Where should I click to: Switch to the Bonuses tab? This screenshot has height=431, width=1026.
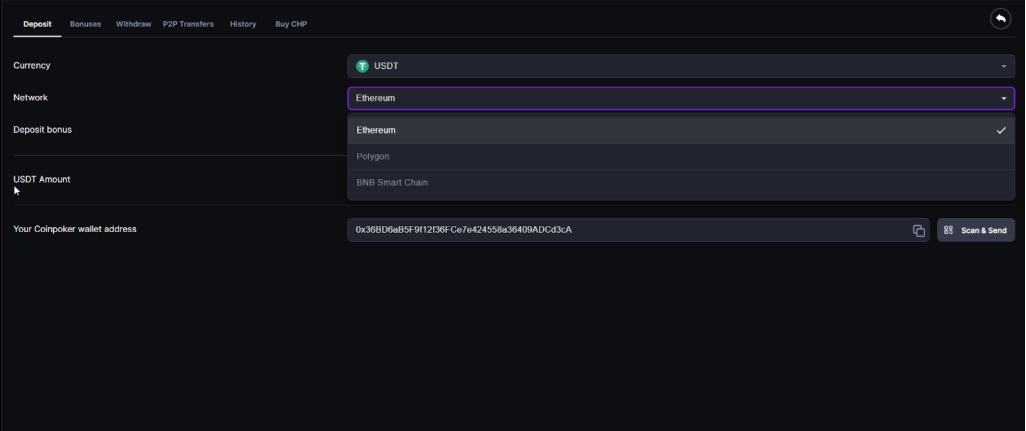coord(85,24)
